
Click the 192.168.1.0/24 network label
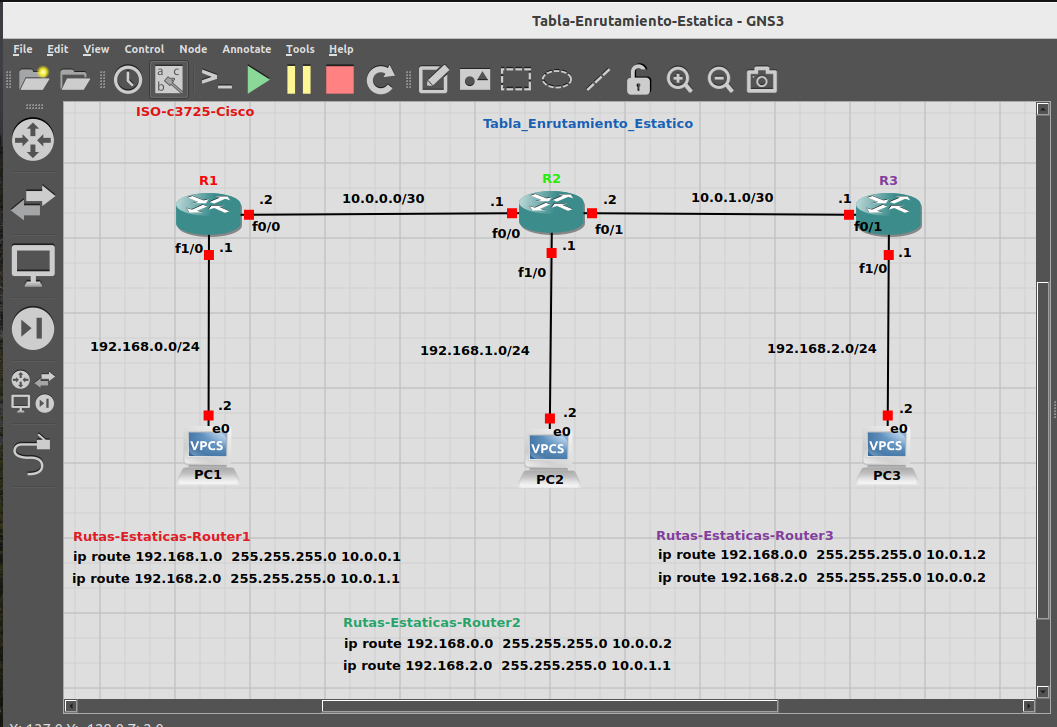pyautogui.click(x=475, y=351)
